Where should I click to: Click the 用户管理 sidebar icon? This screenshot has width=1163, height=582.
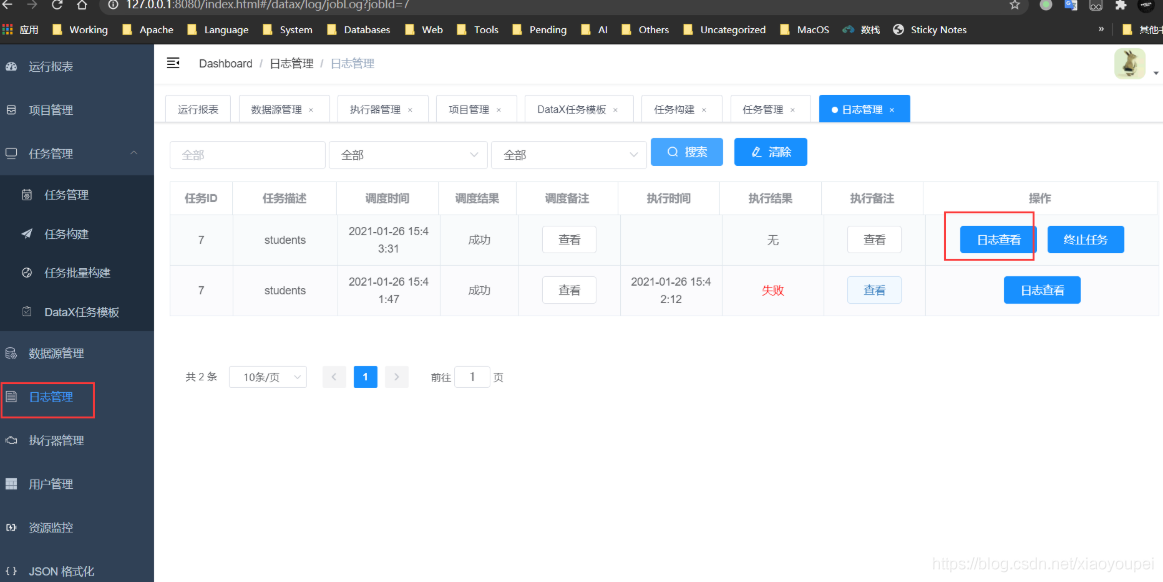[x=11, y=484]
